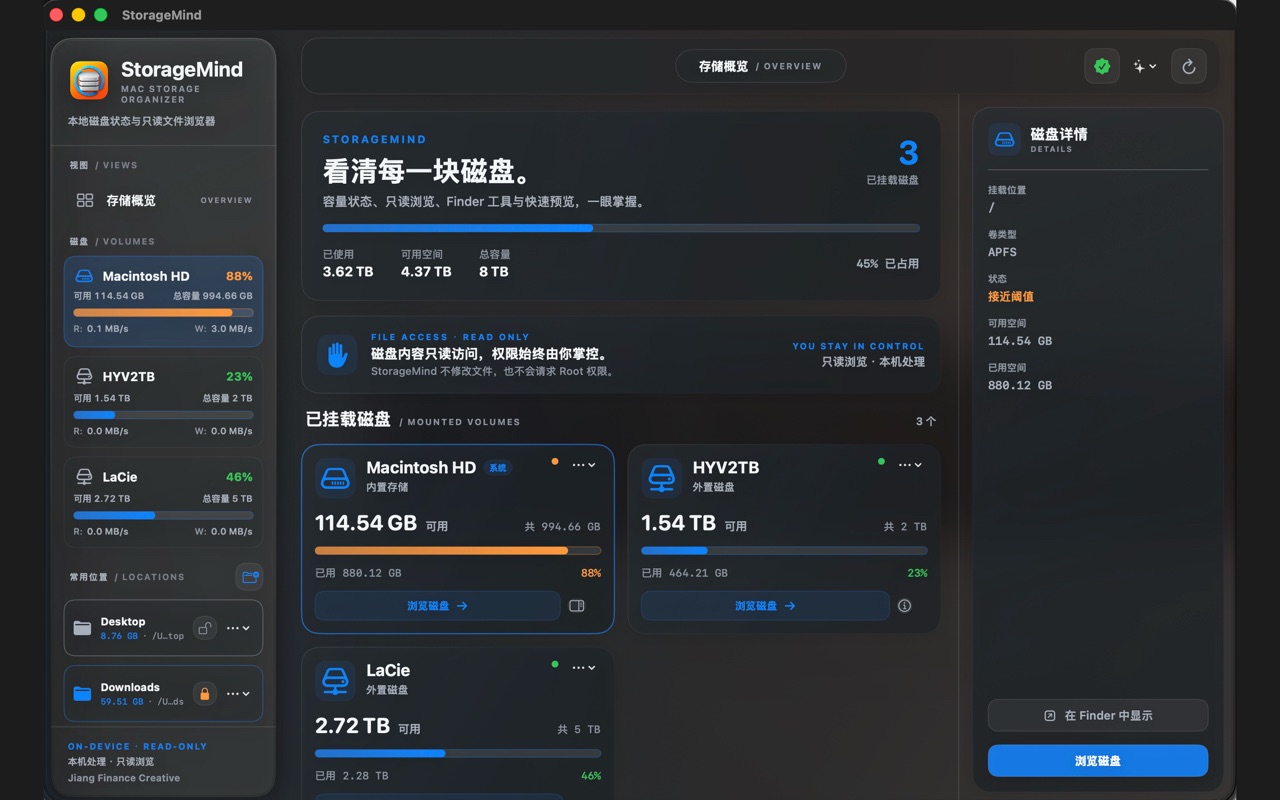Click LaCie external drive icon in sidebar
The width and height of the screenshot is (1280, 800).
(84, 477)
